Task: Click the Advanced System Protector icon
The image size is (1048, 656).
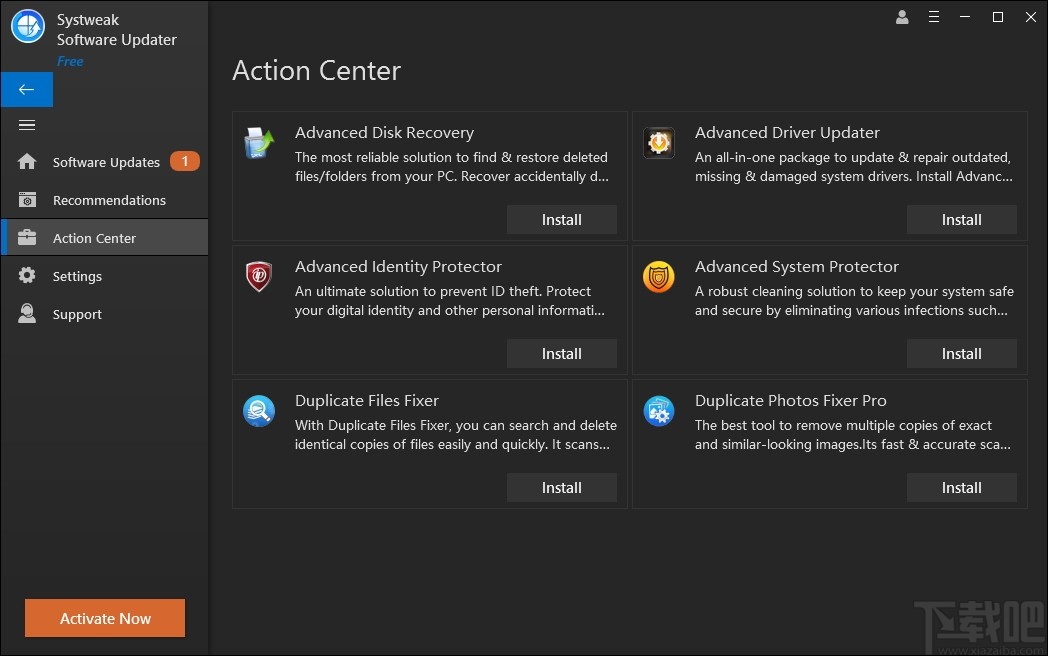Action: [x=659, y=277]
